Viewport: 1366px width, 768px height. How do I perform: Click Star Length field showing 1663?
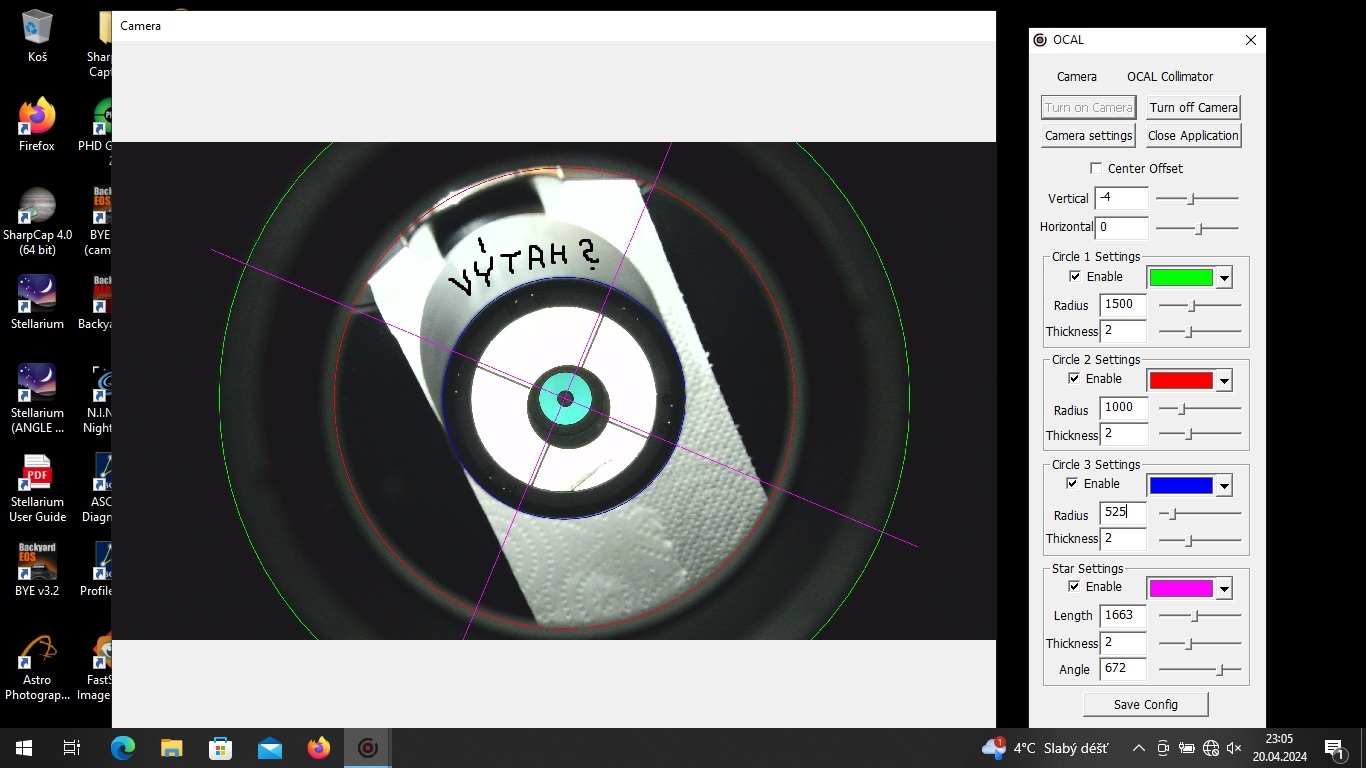(1123, 615)
